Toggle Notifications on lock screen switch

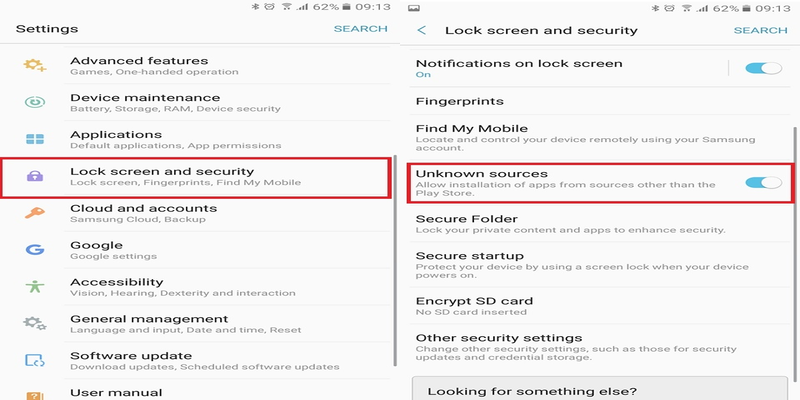pyautogui.click(x=762, y=68)
